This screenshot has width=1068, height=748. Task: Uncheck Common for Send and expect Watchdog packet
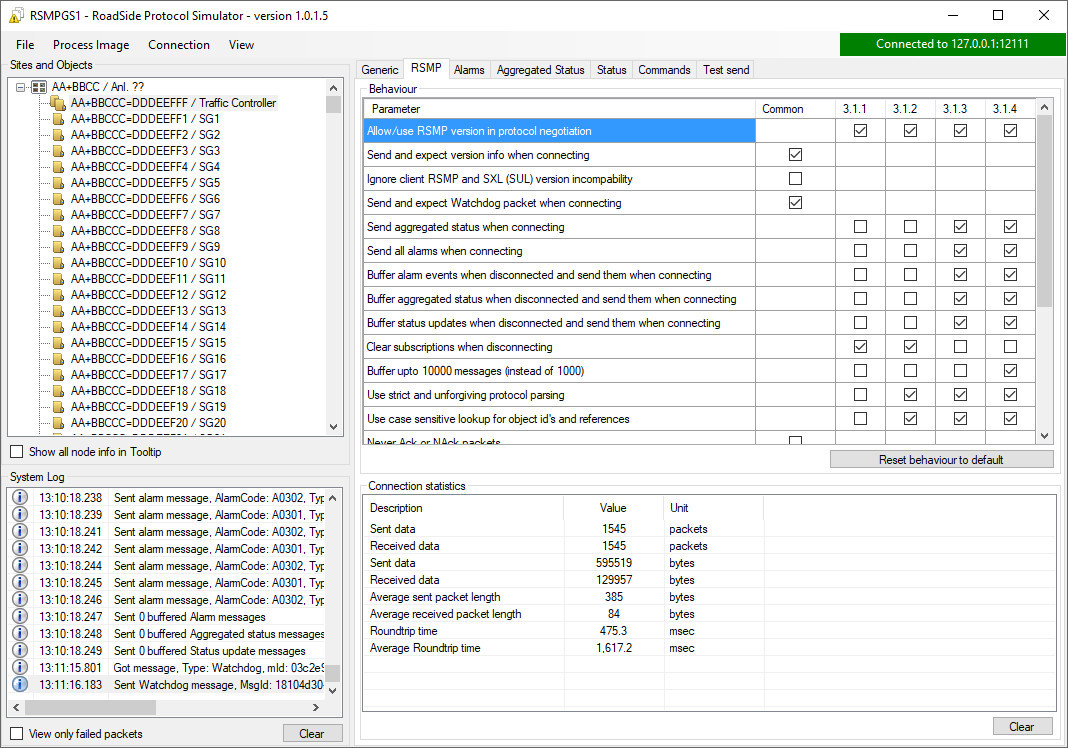[x=795, y=203]
